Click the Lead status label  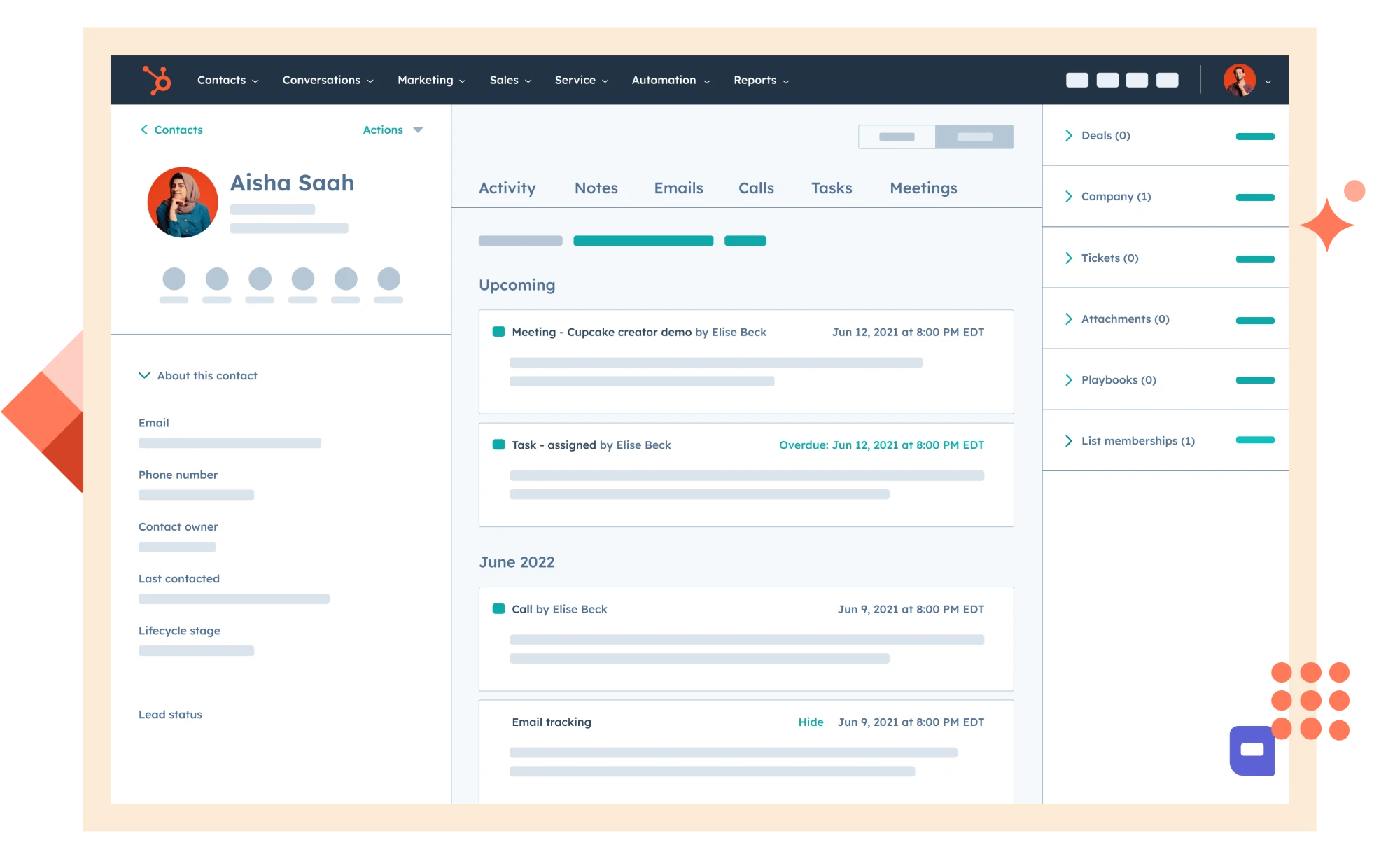(170, 714)
